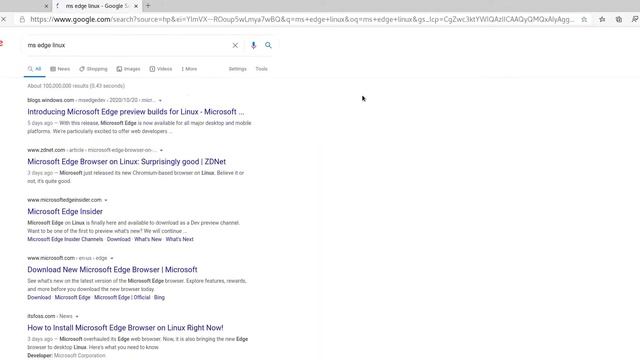Image resolution: width=640 pixels, height=360 pixels.
Task: Add this page to favorites star
Action: [584, 19]
